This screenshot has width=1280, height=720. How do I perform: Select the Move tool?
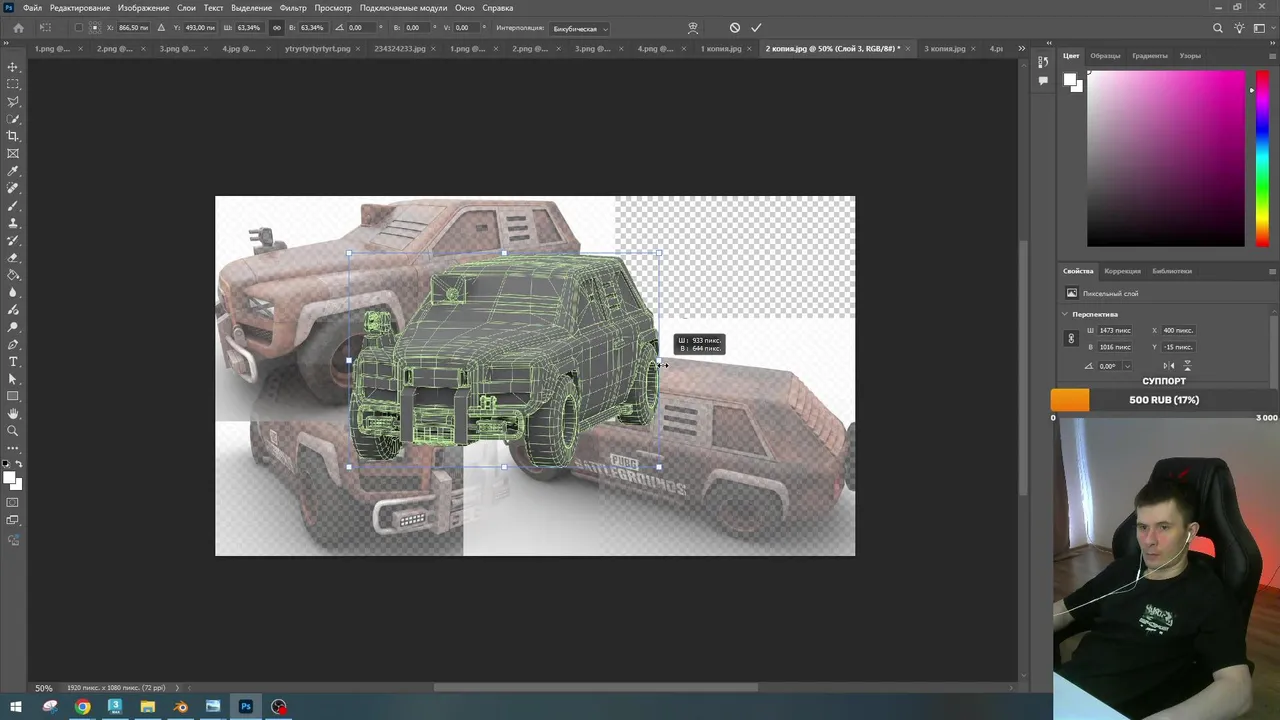pos(13,67)
